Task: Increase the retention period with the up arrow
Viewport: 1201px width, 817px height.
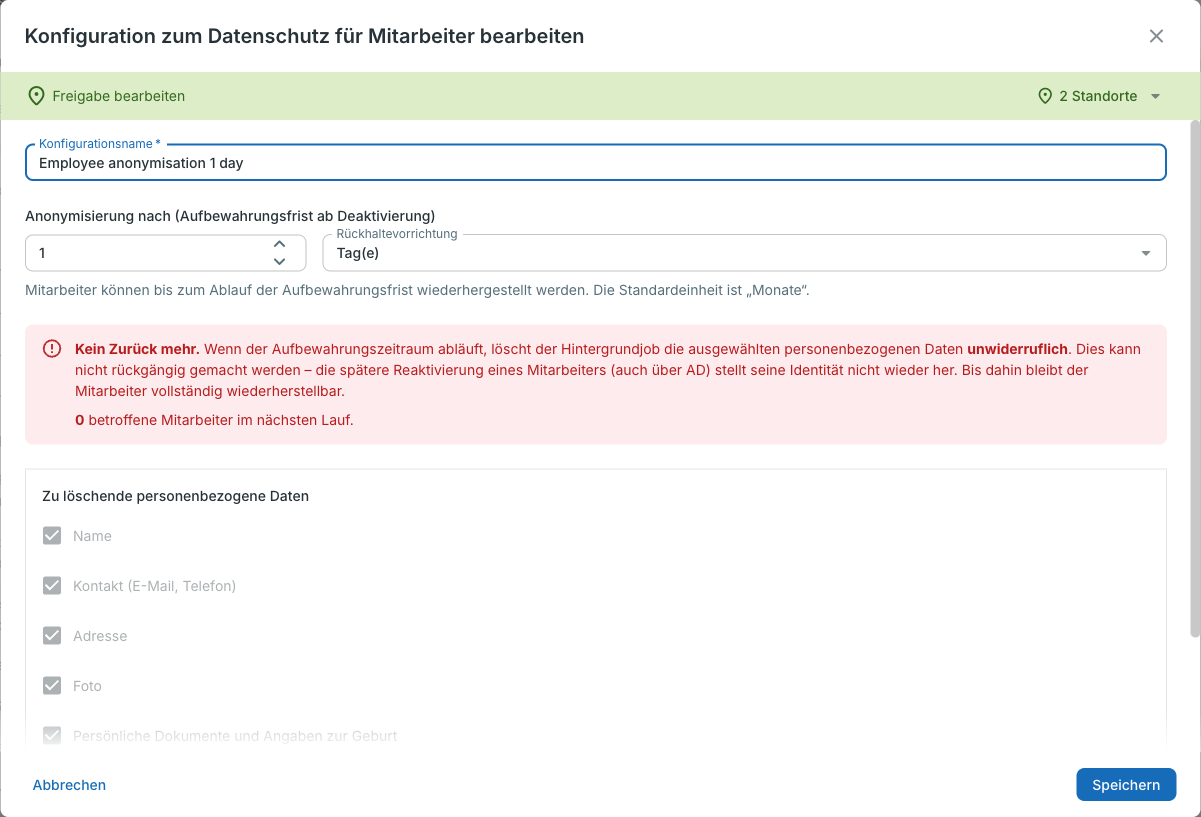Action: point(280,244)
